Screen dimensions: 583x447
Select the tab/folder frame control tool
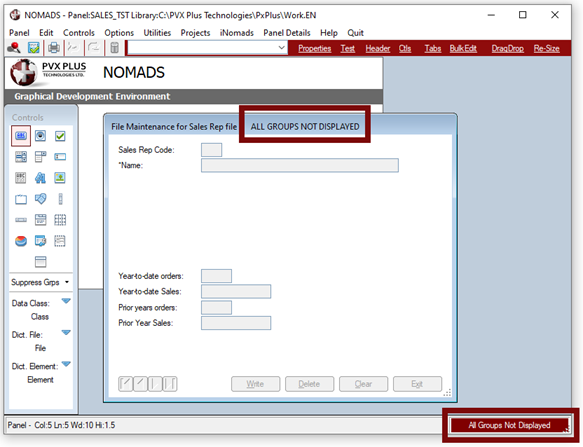[21, 199]
